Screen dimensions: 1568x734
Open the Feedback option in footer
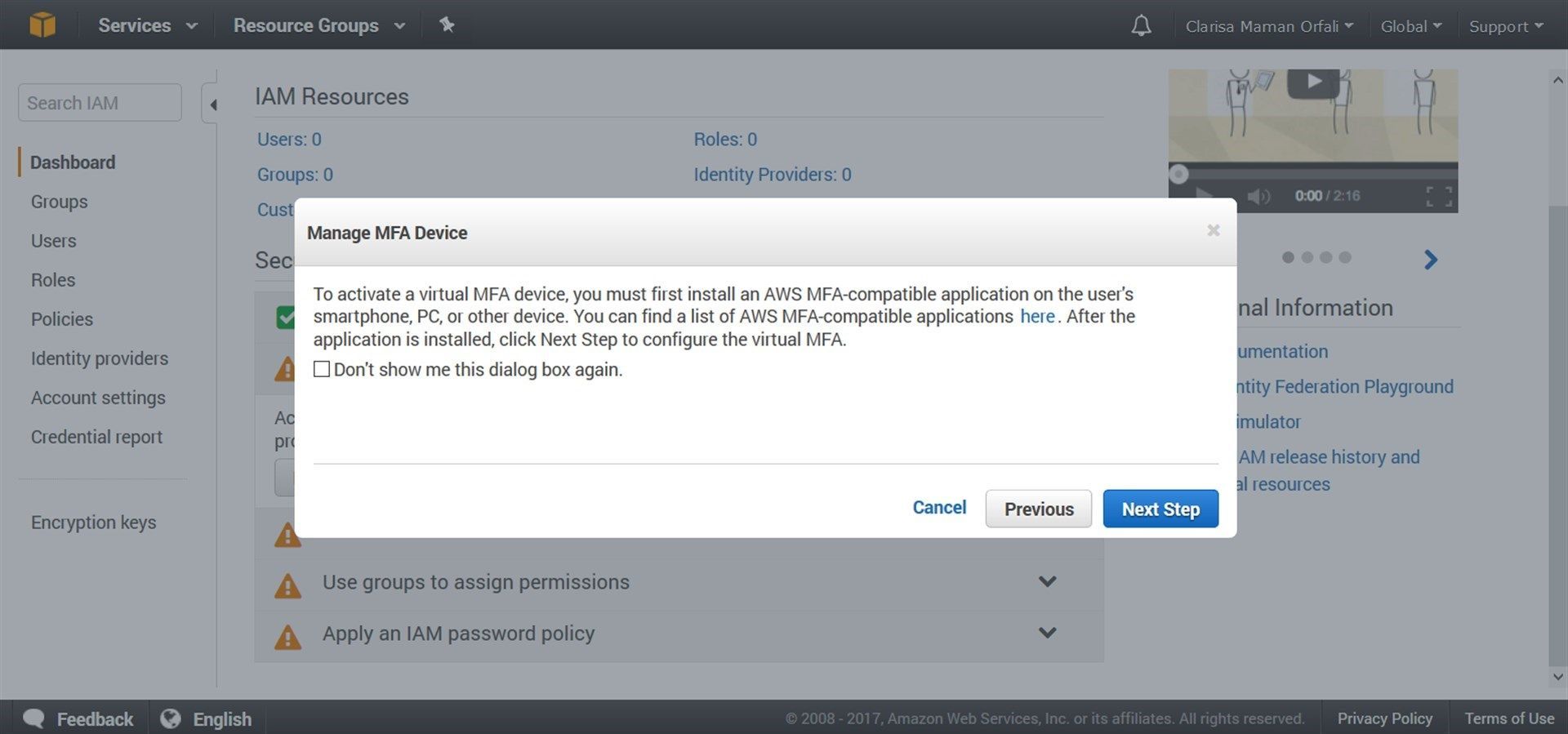[95, 719]
